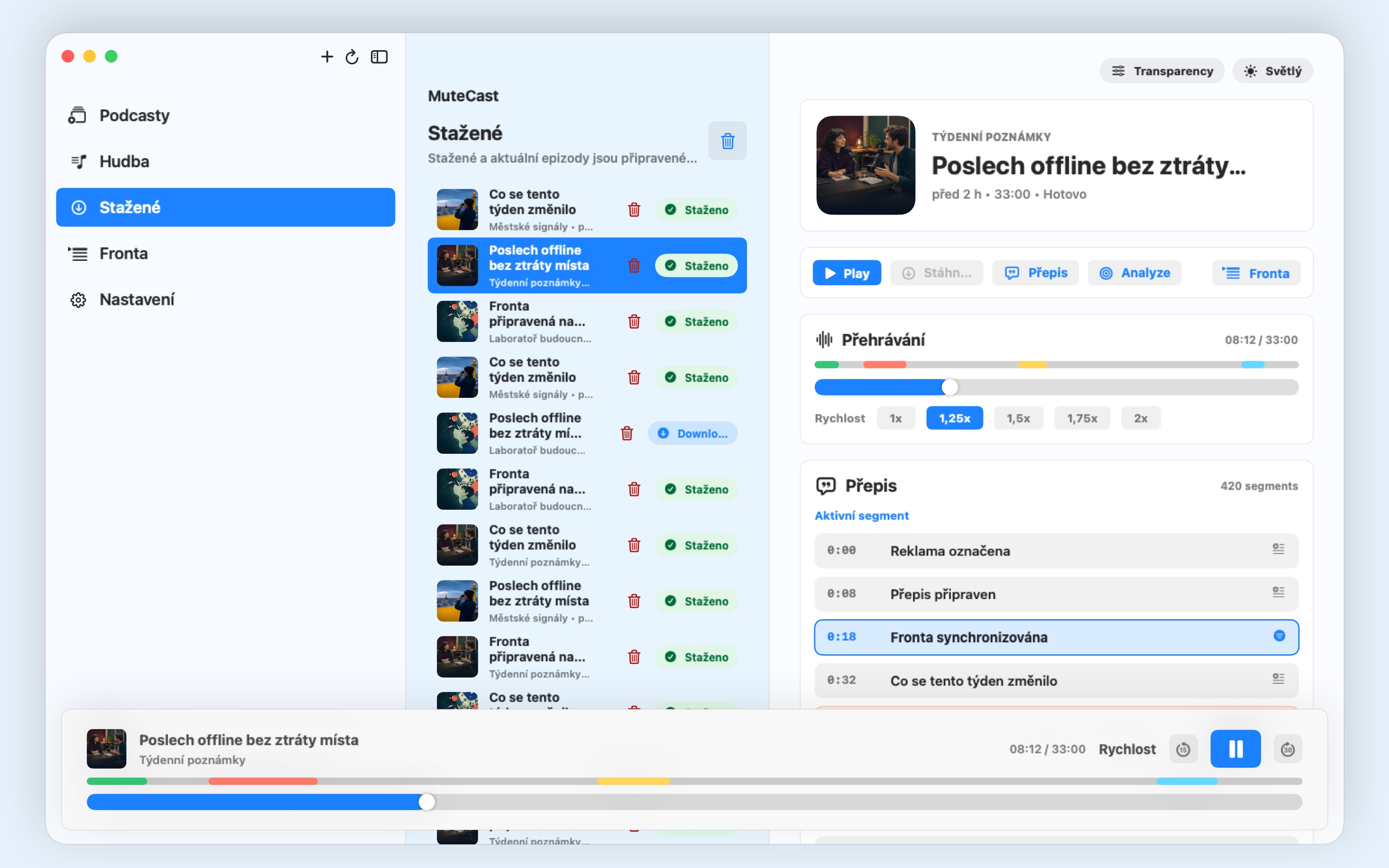Set playback speed to 1,5x

(x=1018, y=418)
